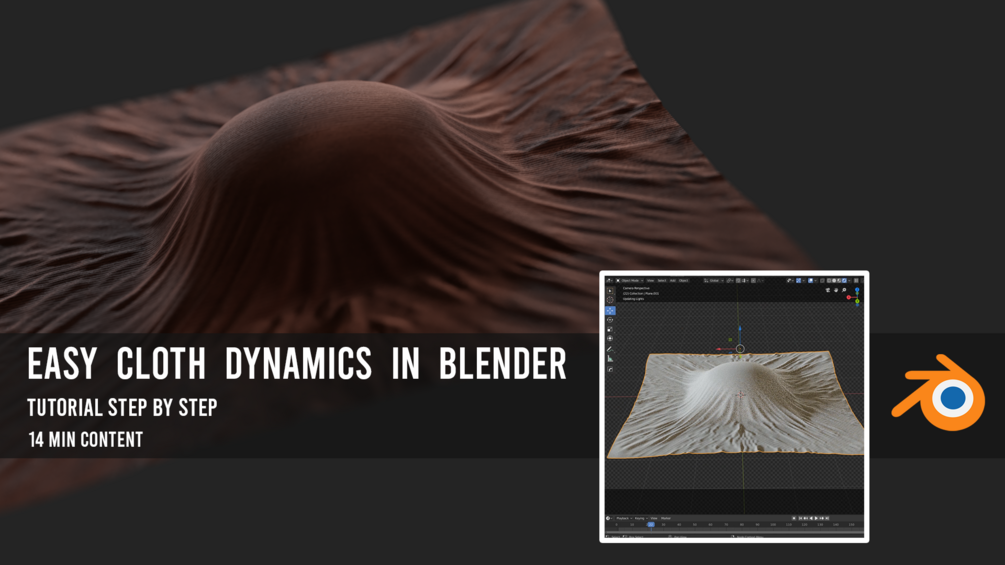1005x565 pixels.
Task: Open the View menu in viewport header
Action: click(651, 281)
